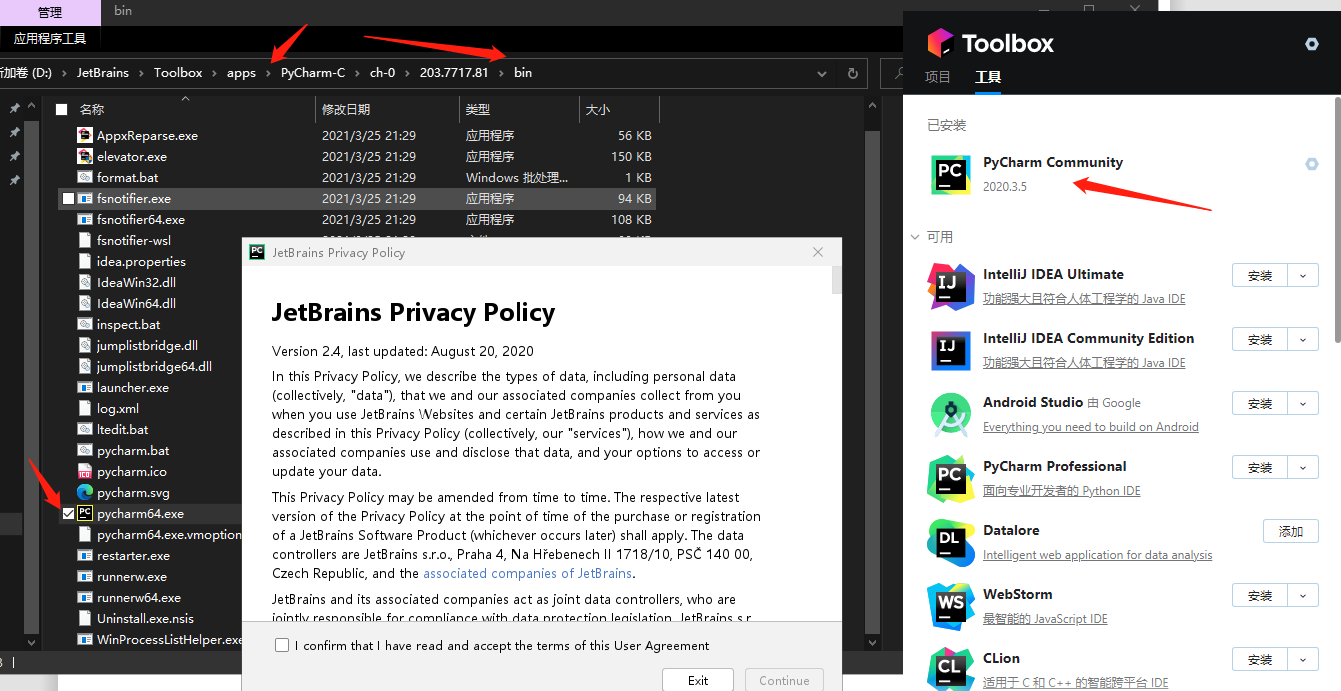Select the AppxReparse.exe file icon
Screen dimensions: 1341x691
coord(85,135)
